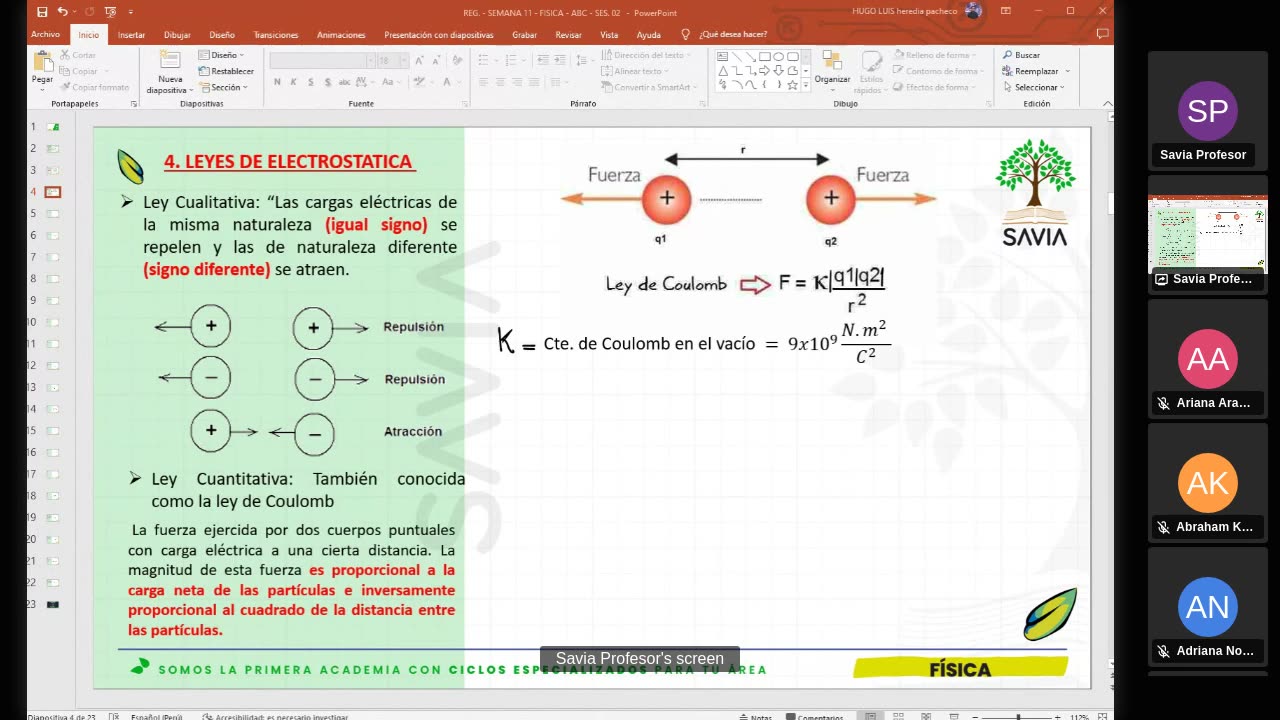Open the Presentación con diapositivas tab
The height and width of the screenshot is (720, 1280).
click(x=439, y=34)
